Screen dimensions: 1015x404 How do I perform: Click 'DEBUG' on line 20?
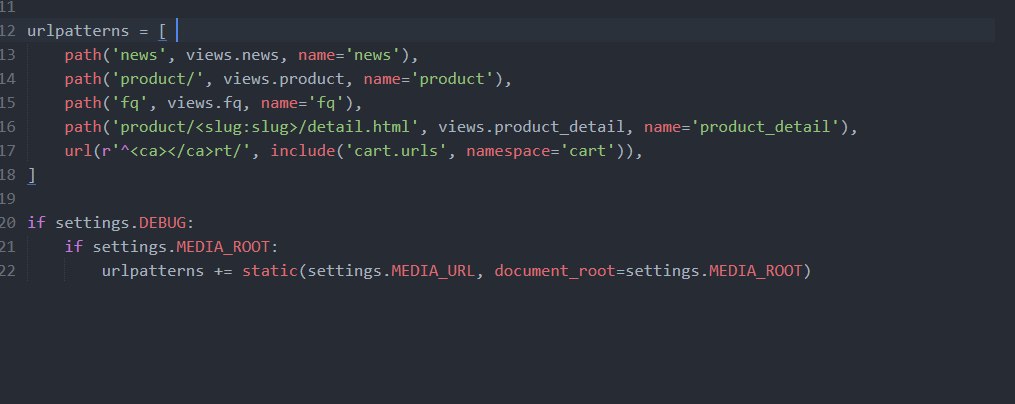162,223
